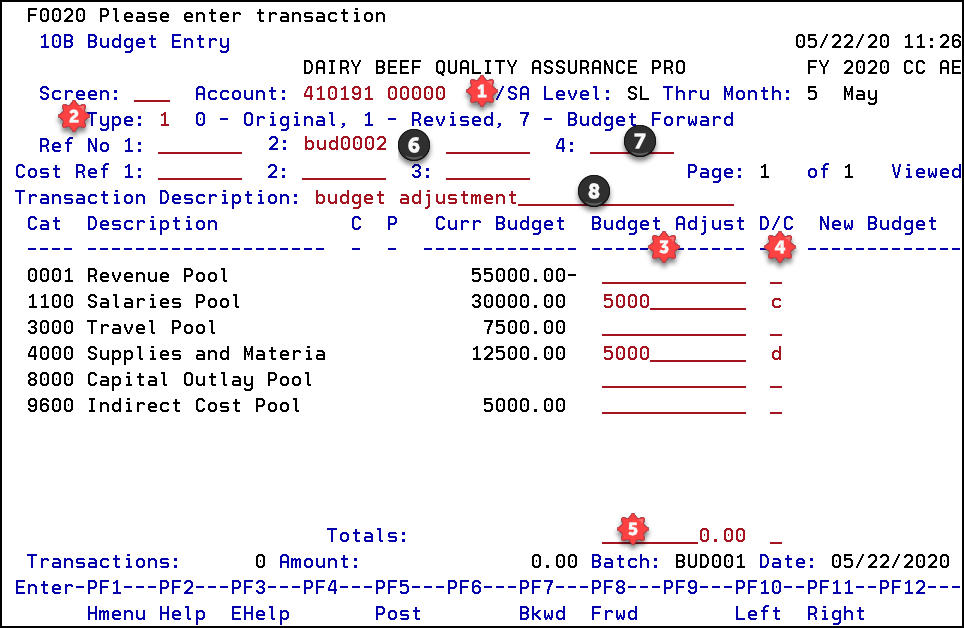The image size is (964, 628).
Task: Click Ref No 2 field with bud0002
Action: pyautogui.click(x=345, y=145)
